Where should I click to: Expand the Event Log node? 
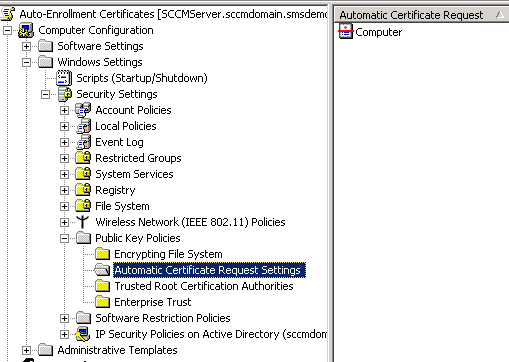(64, 143)
